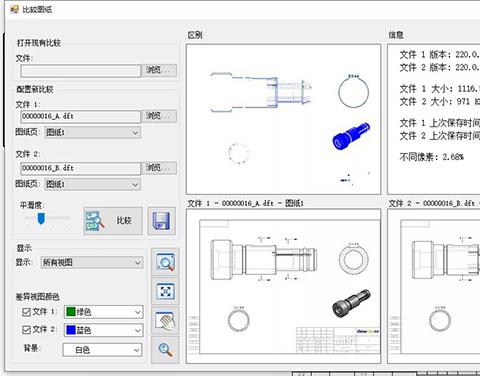The width and height of the screenshot is (480, 376).
Task: Click the 区别 difference preview image
Action: click(283, 119)
